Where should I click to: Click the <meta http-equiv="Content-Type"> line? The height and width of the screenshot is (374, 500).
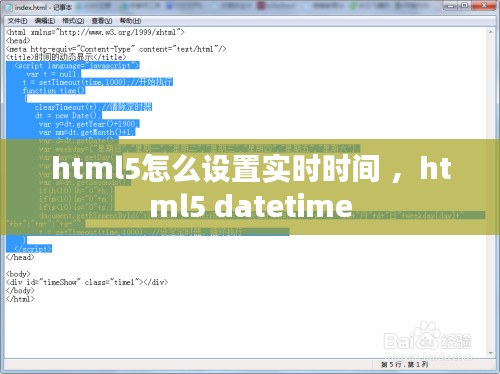click(116, 49)
